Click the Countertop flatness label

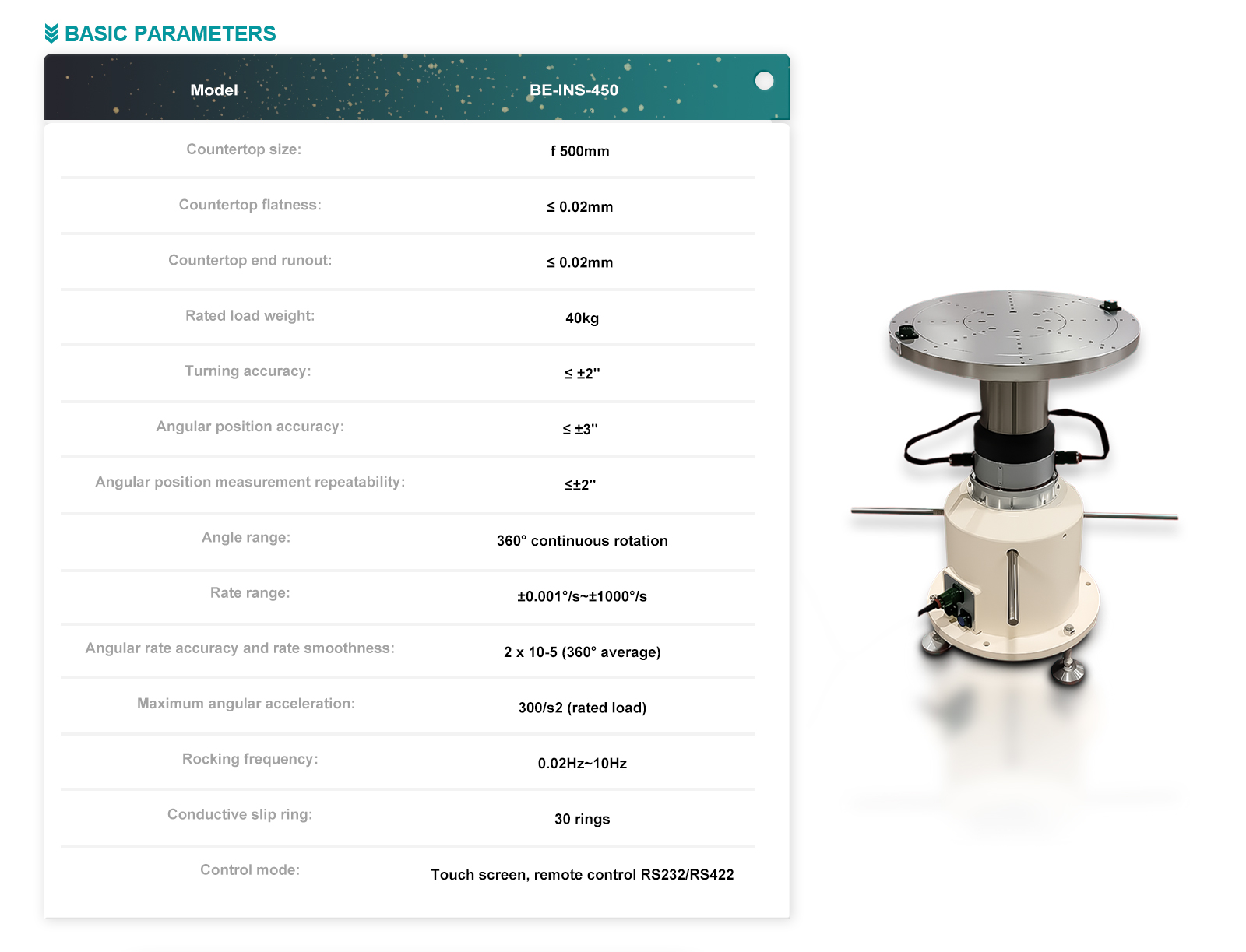coord(250,205)
